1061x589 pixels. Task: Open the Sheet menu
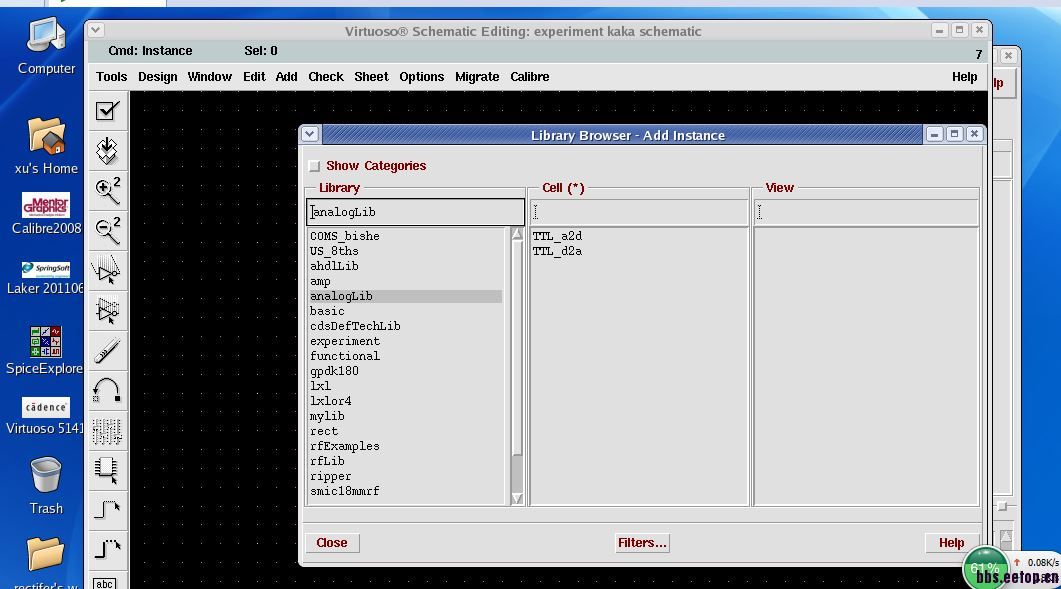[371, 77]
